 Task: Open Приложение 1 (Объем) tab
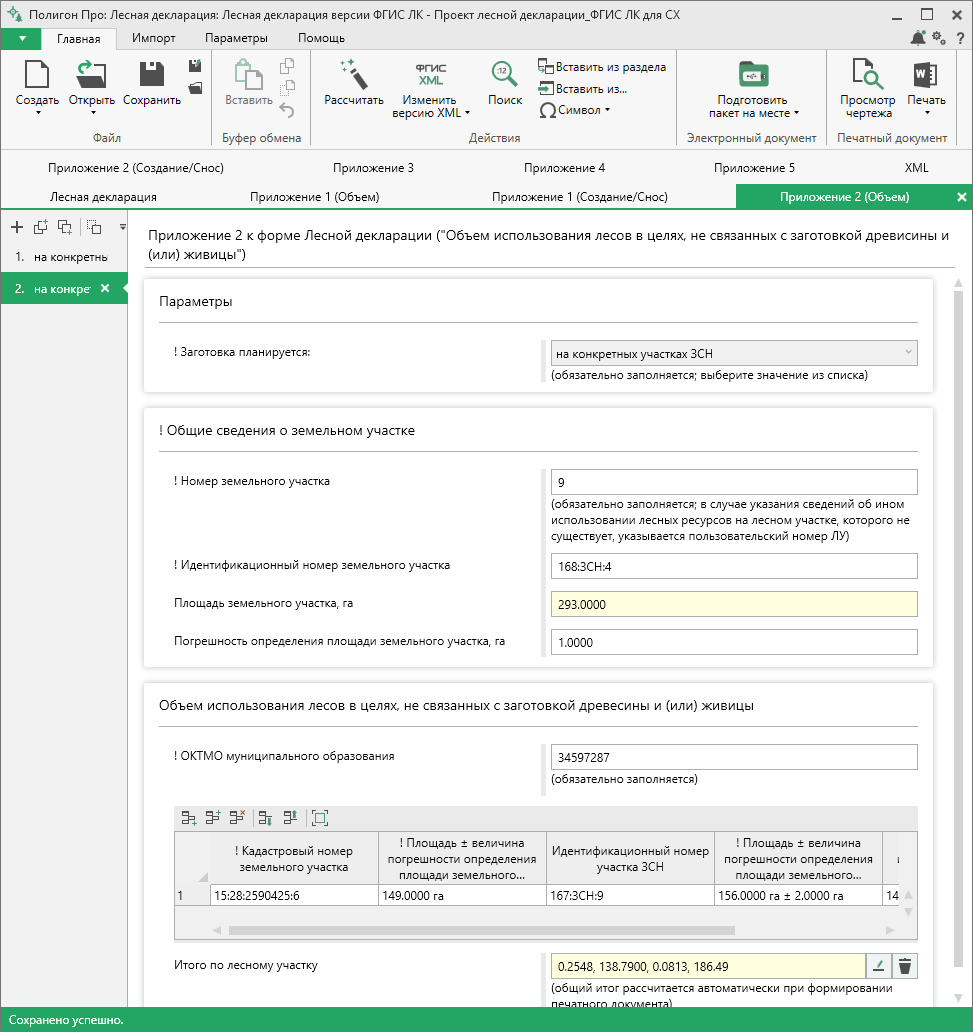point(315,197)
